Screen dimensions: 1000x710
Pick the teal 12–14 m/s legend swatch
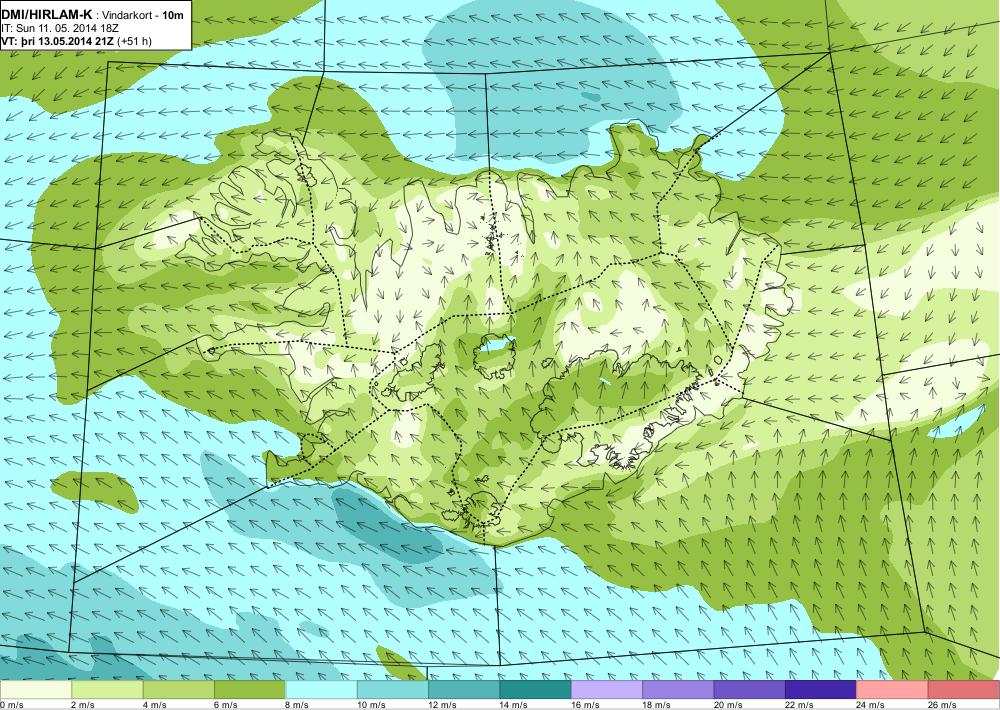pyautogui.click(x=464, y=690)
